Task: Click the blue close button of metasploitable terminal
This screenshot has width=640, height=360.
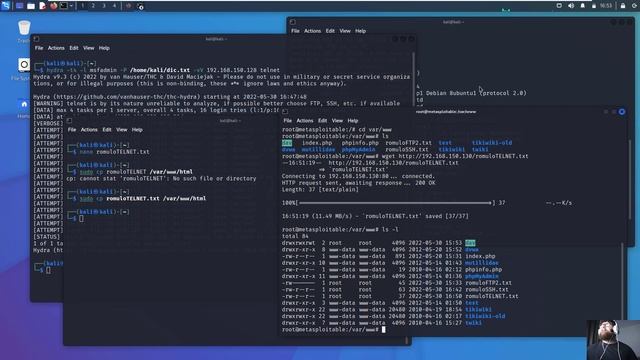Action: click(622, 111)
